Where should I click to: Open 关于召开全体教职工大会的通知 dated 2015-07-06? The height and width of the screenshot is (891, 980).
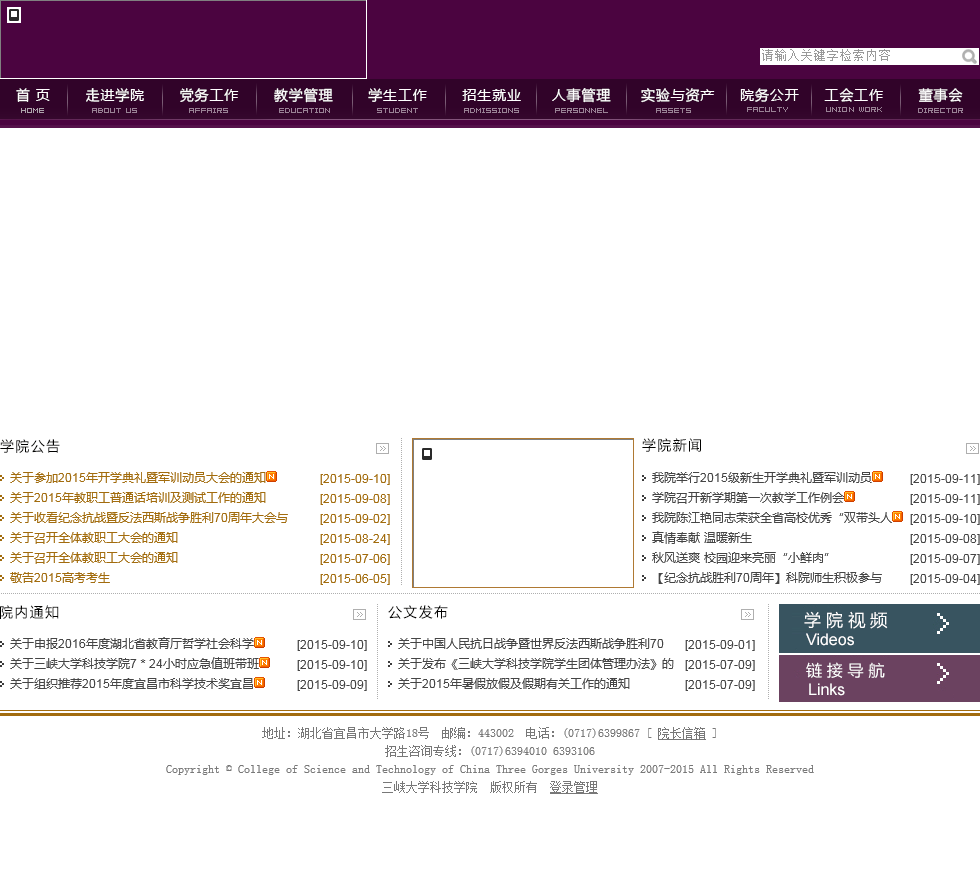click(x=94, y=558)
